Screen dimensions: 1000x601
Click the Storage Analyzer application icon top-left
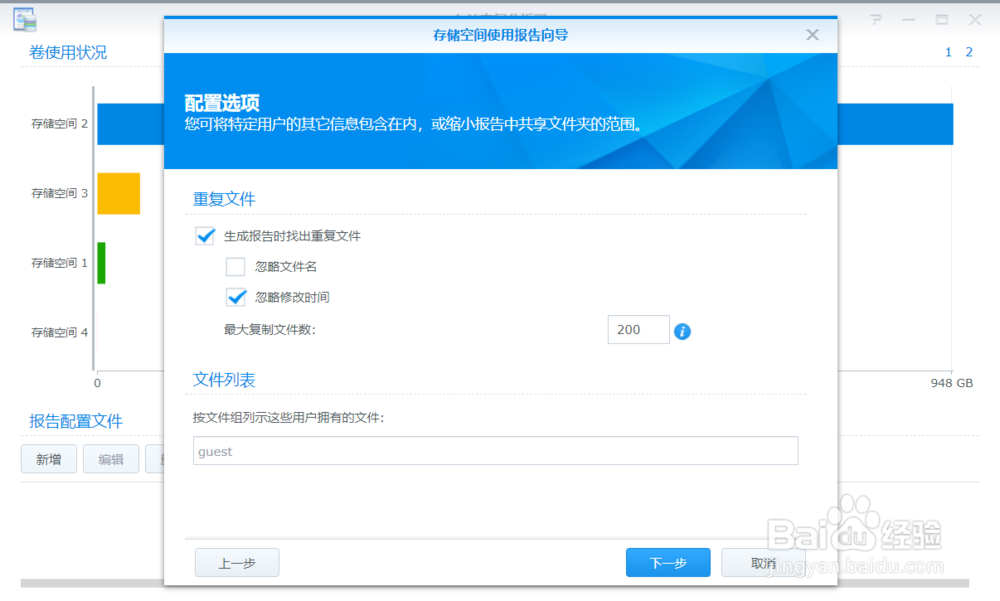[x=27, y=18]
